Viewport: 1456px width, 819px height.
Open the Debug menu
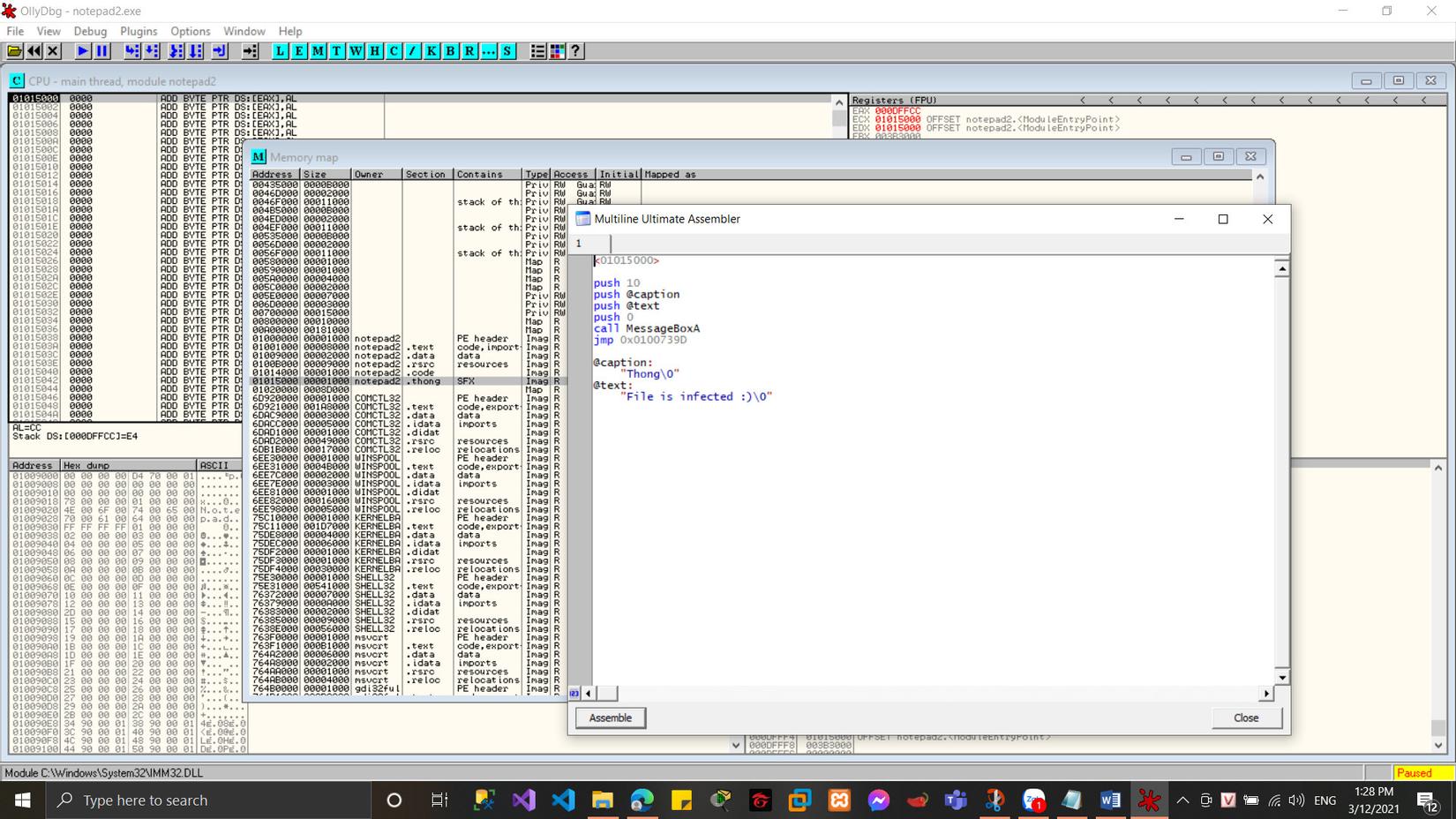point(90,31)
